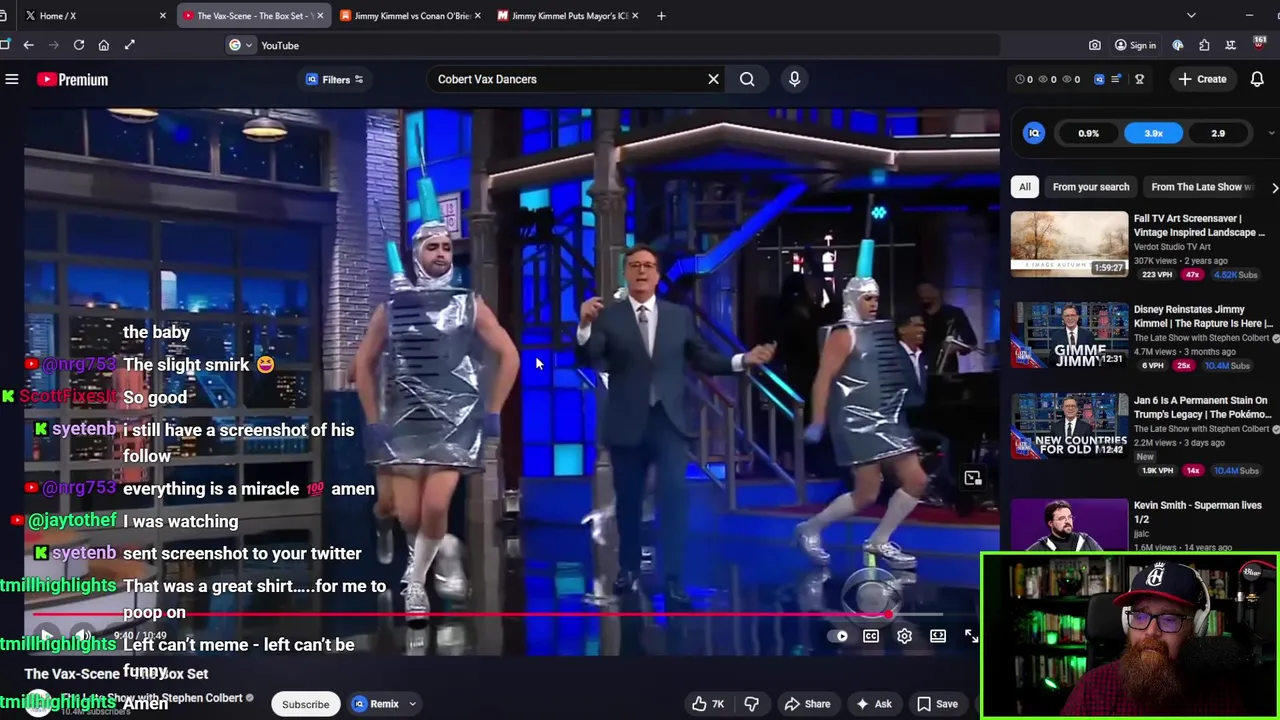Save the video to a playlist
The height and width of the screenshot is (720, 1280).
point(938,704)
